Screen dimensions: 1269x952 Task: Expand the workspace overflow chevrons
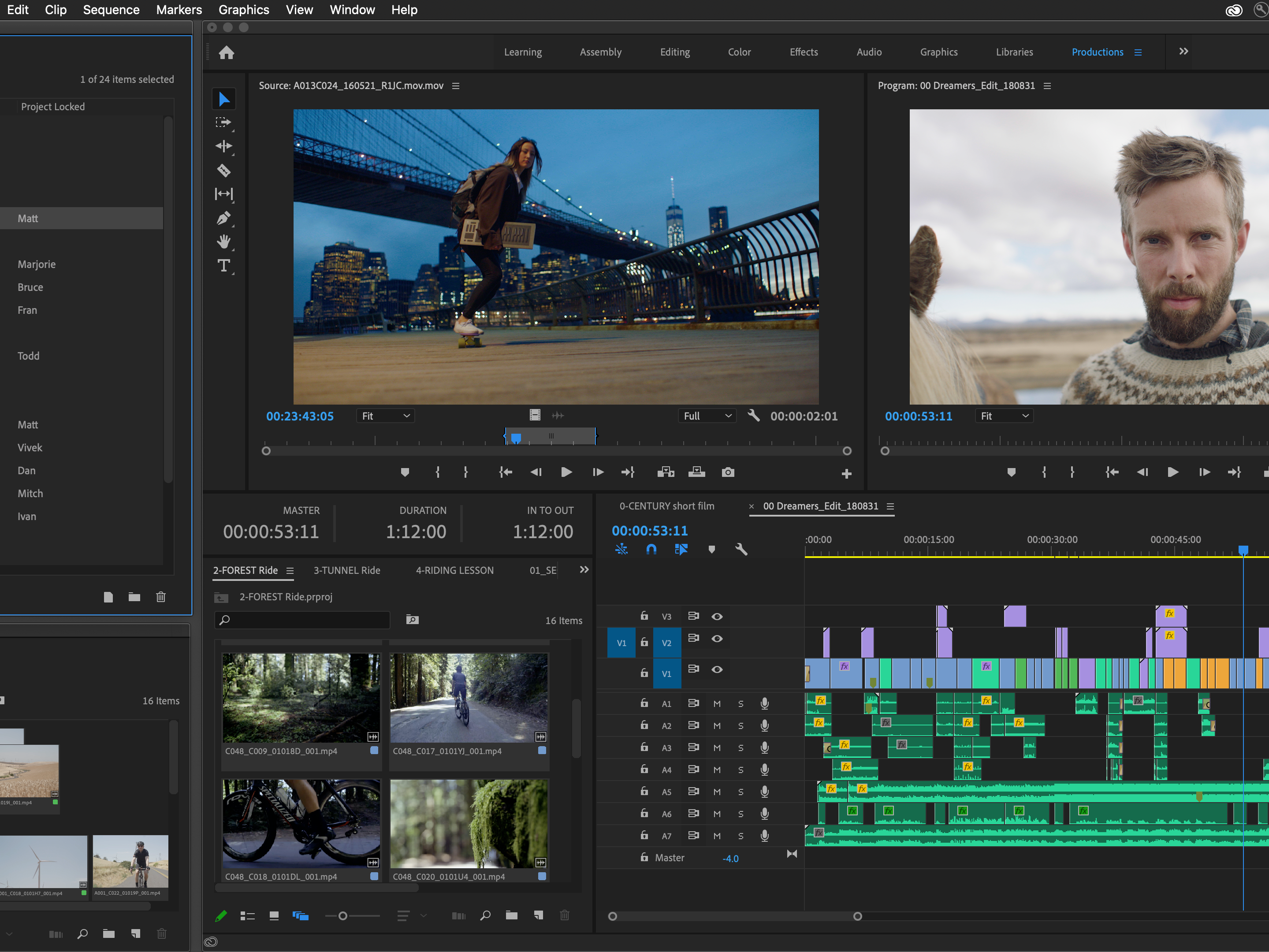pyautogui.click(x=1183, y=52)
